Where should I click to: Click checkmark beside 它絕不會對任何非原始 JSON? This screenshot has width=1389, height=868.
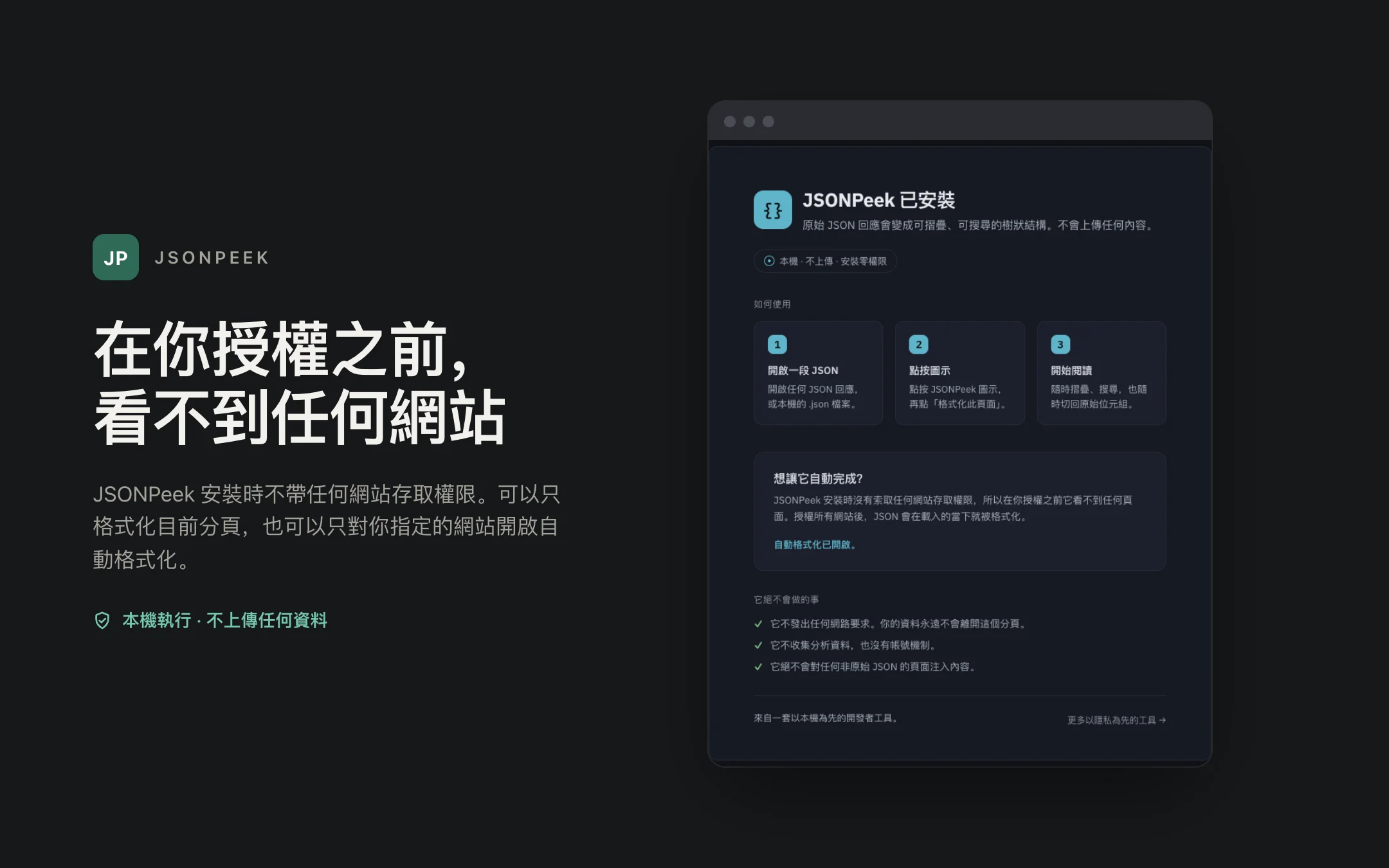click(758, 667)
